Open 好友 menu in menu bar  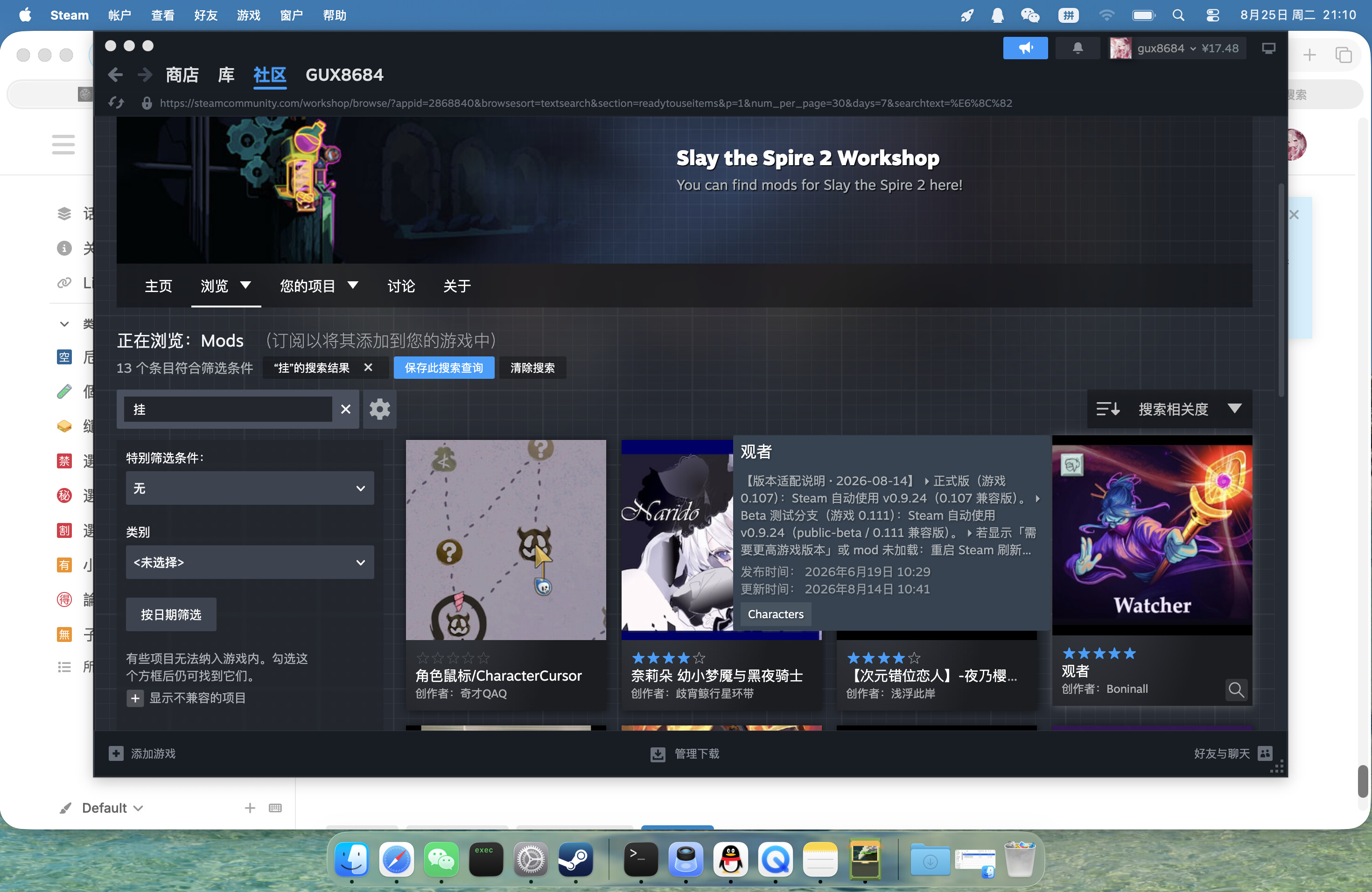tap(206, 15)
